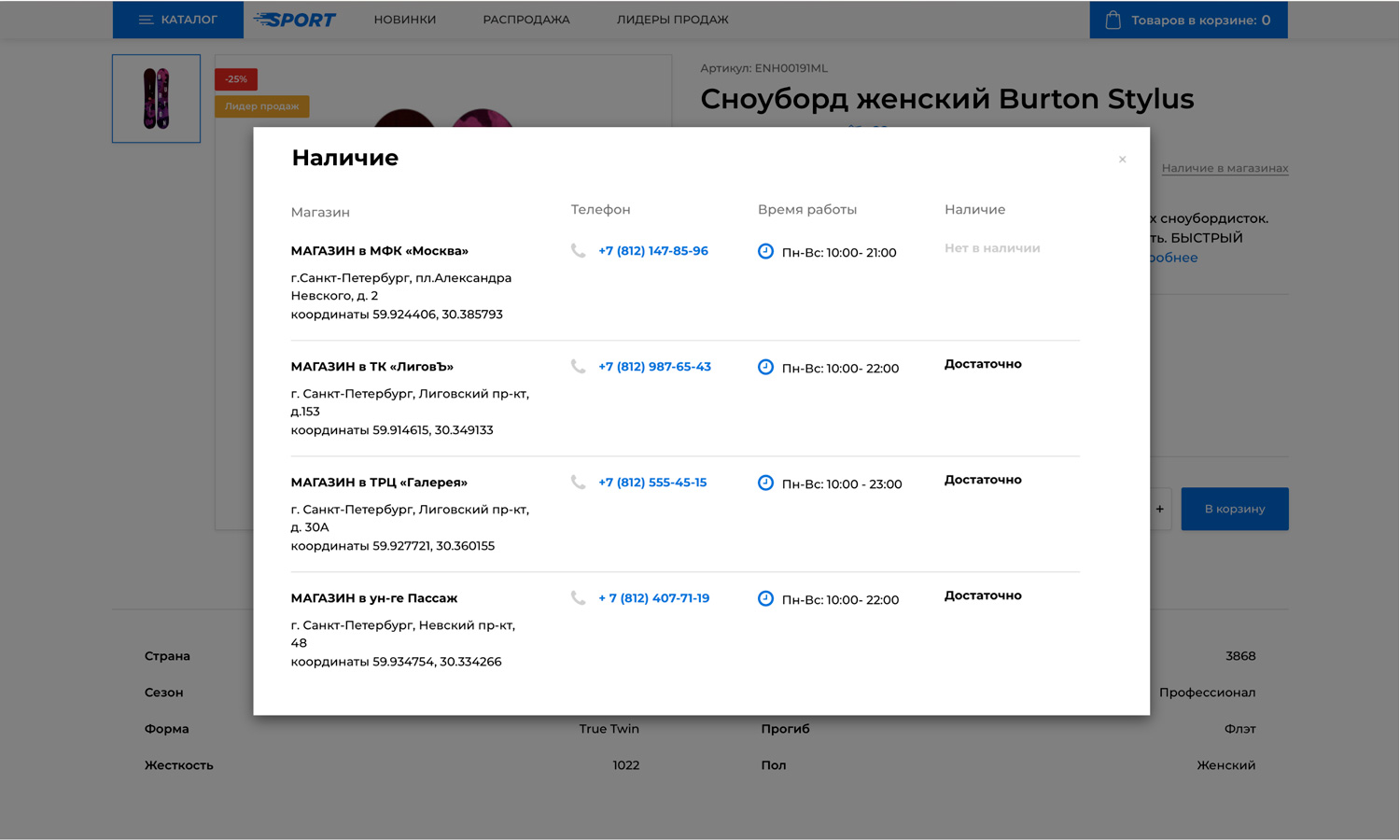This screenshot has height=840, width=1400.
Task: Click phone icon for ТРЦ «Галерея» store
Action: tap(579, 483)
